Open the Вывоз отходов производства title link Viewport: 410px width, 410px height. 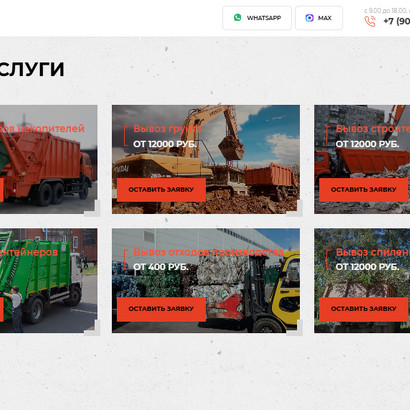coord(208,252)
